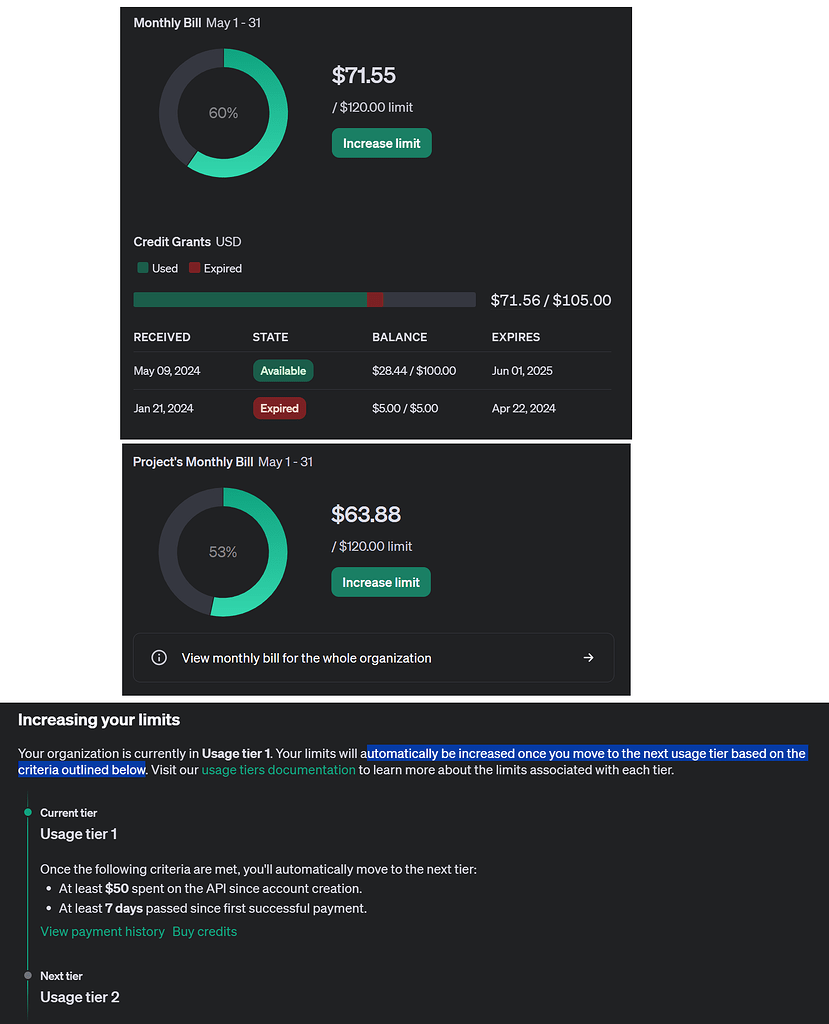Open the Monthly Bill header
Viewport: 829px width, 1024px height.
click(x=167, y=22)
